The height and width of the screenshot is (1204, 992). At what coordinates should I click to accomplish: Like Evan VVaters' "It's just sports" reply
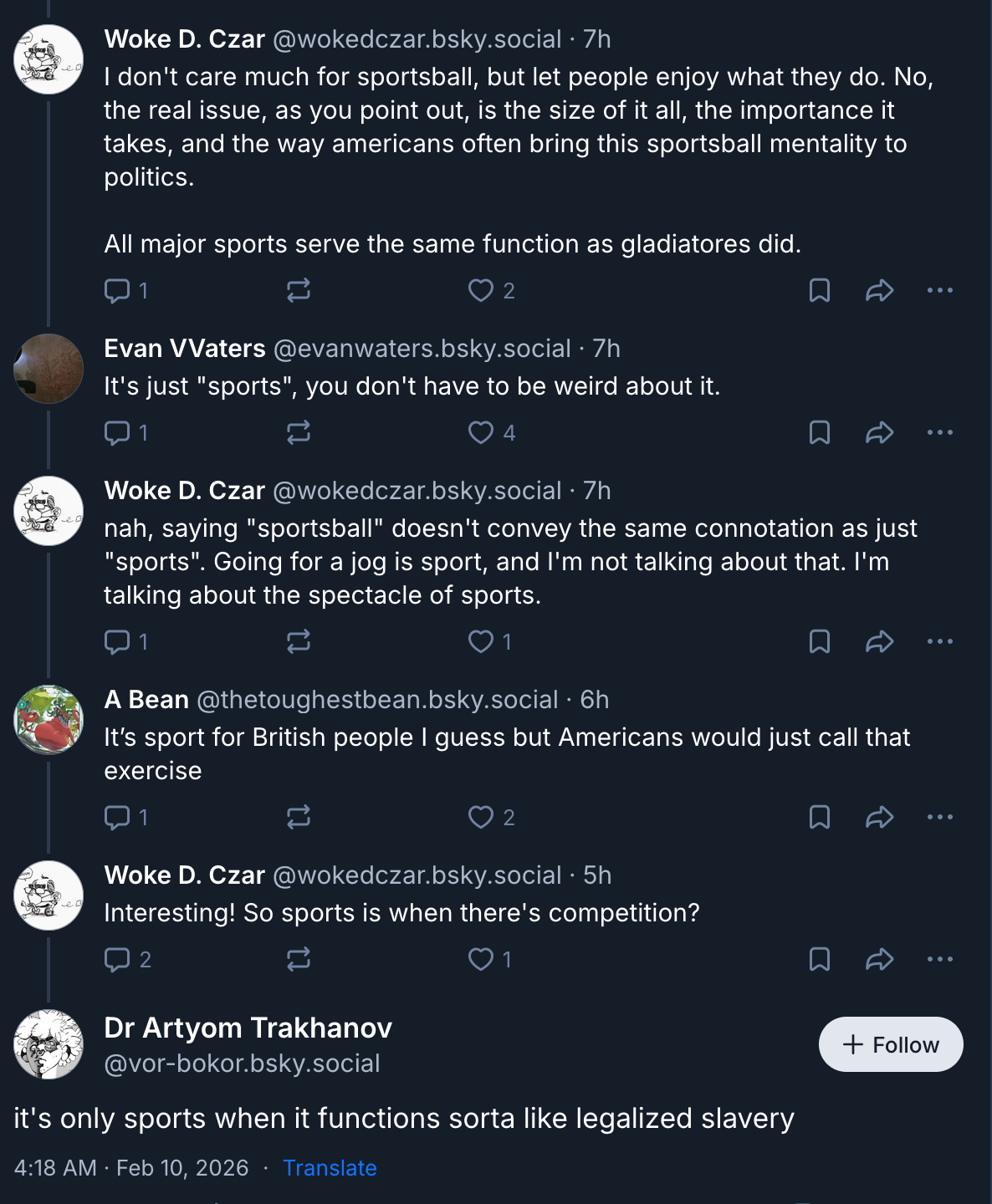[x=481, y=432]
